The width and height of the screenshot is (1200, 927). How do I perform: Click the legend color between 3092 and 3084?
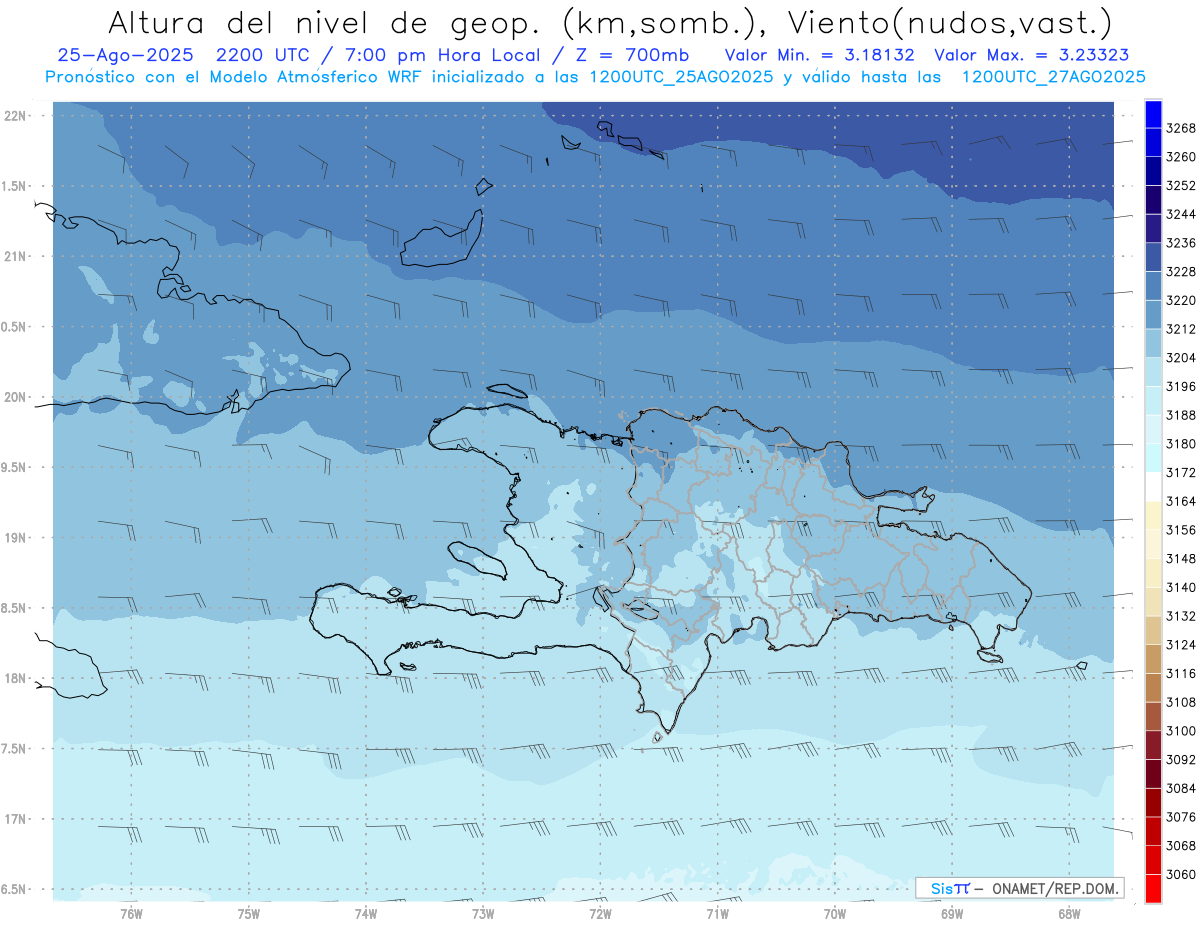[1153, 775]
